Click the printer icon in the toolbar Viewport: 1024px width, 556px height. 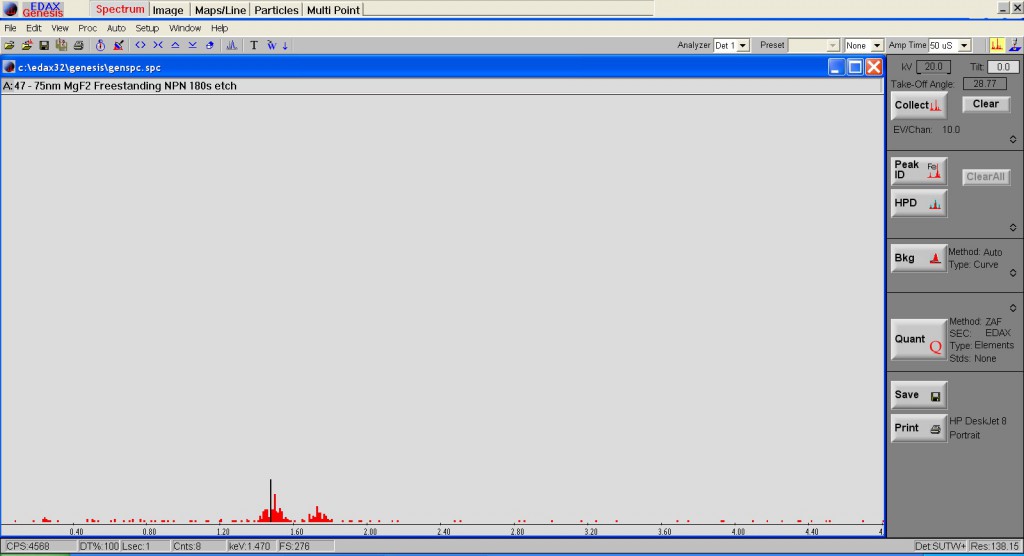click(x=78, y=46)
